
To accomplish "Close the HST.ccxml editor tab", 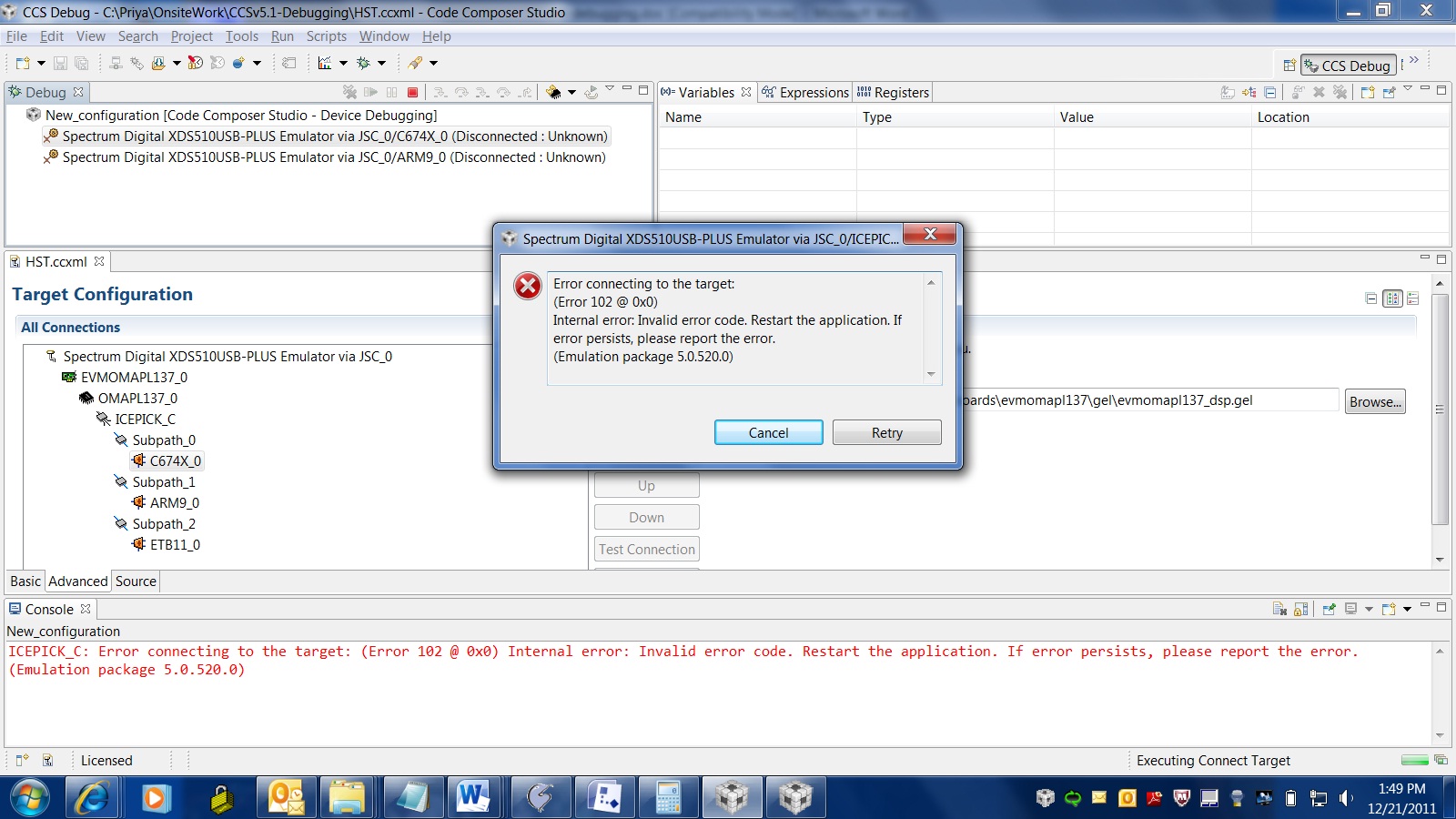I will click(x=99, y=261).
